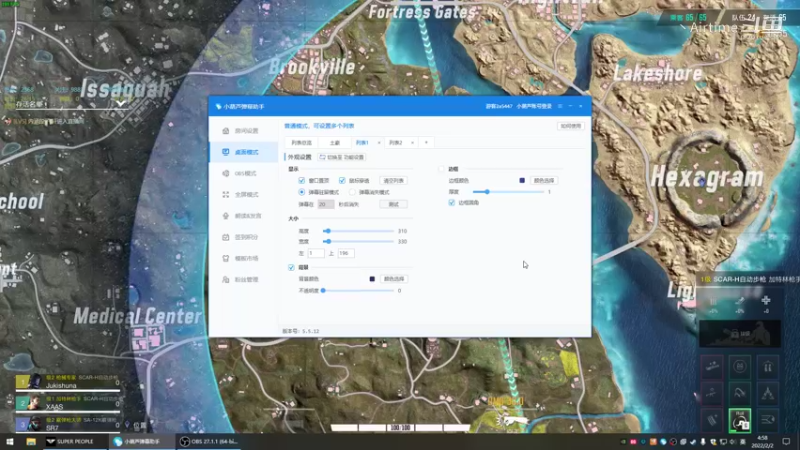800x450 pixels.
Task: Toggle the 窗口置顶 checkbox
Action: pos(302,181)
